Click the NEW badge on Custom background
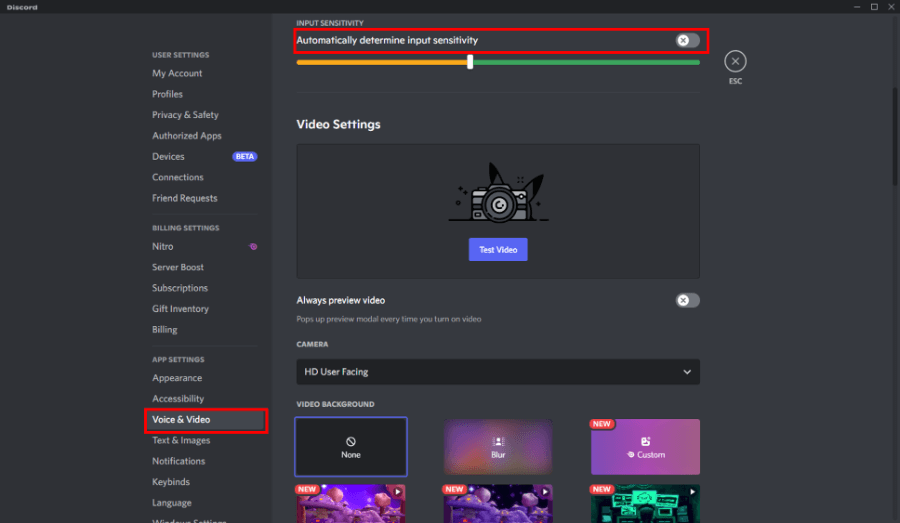The height and width of the screenshot is (523, 900). click(x=602, y=424)
